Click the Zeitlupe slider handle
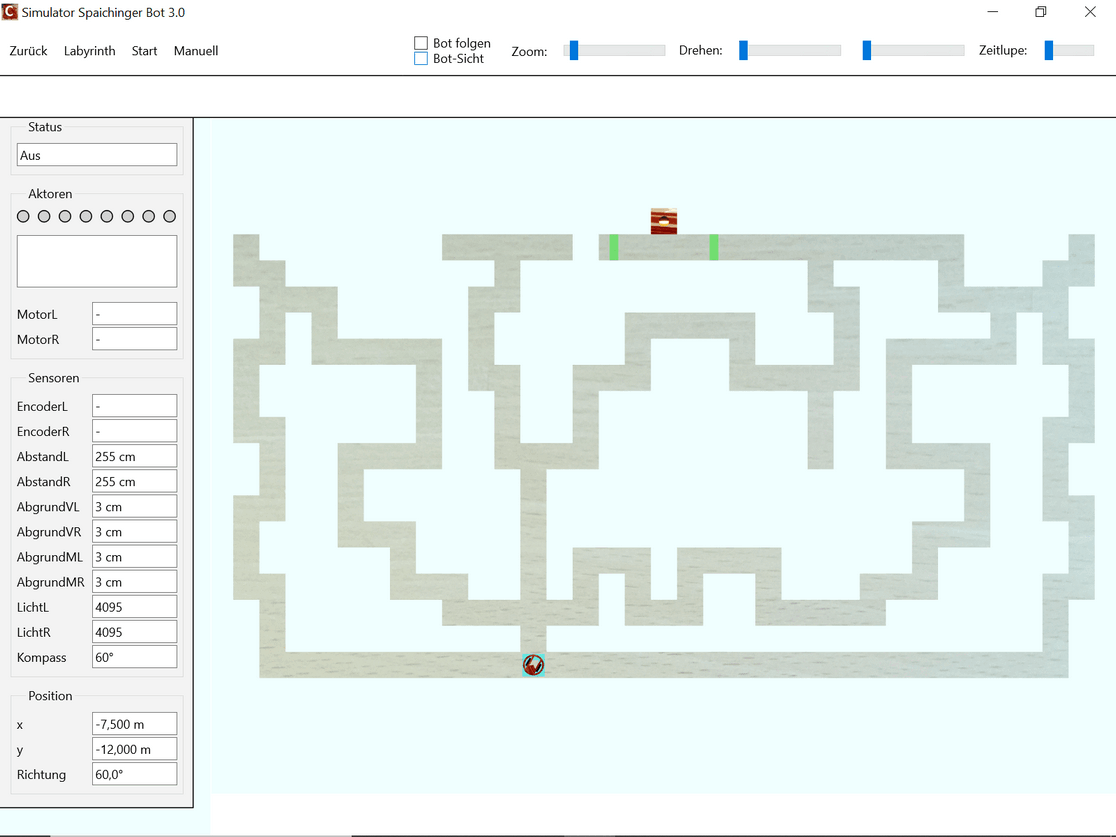This screenshot has height=837, width=1116. [x=1049, y=50]
